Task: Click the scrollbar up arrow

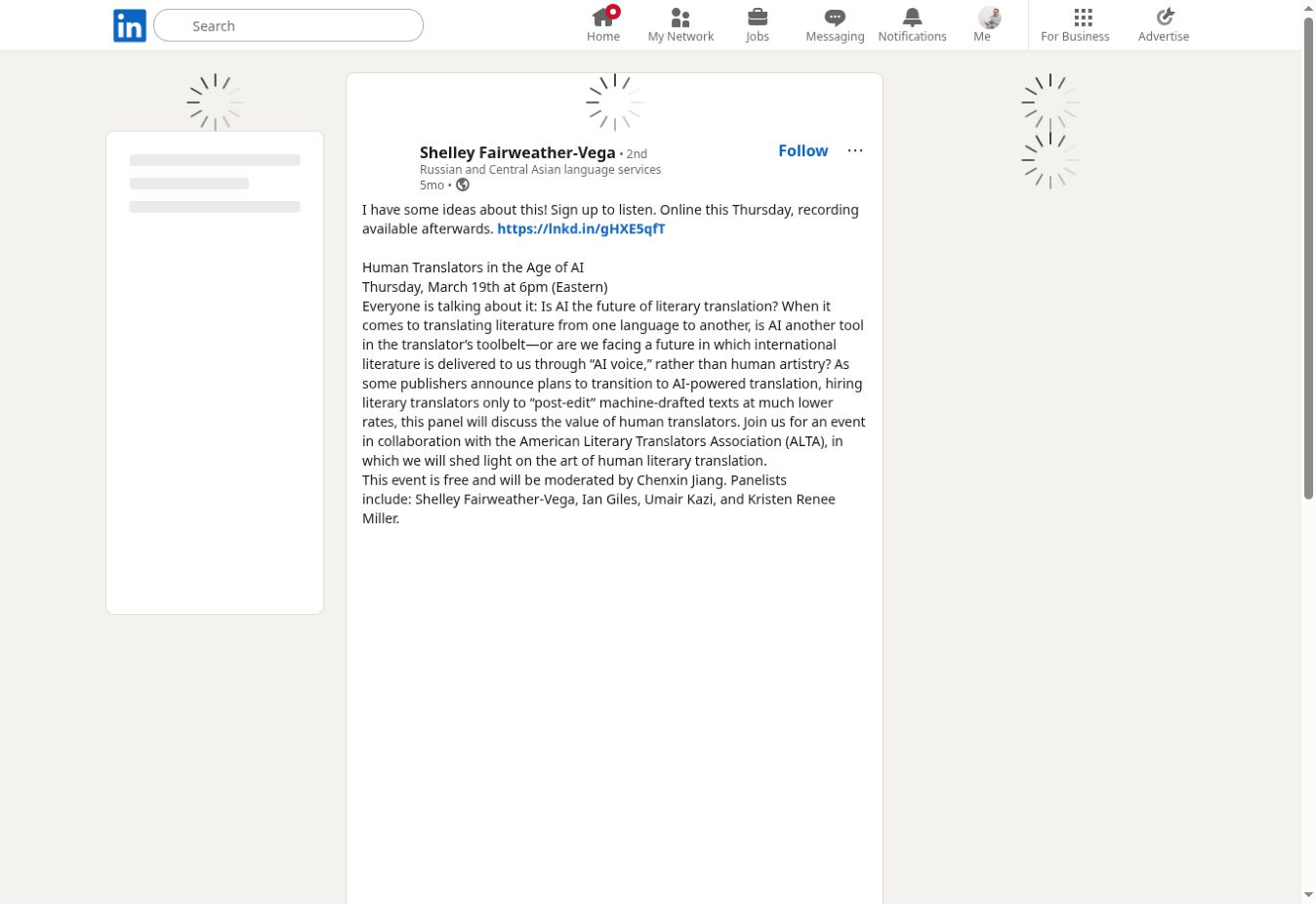Action: [1309, 8]
